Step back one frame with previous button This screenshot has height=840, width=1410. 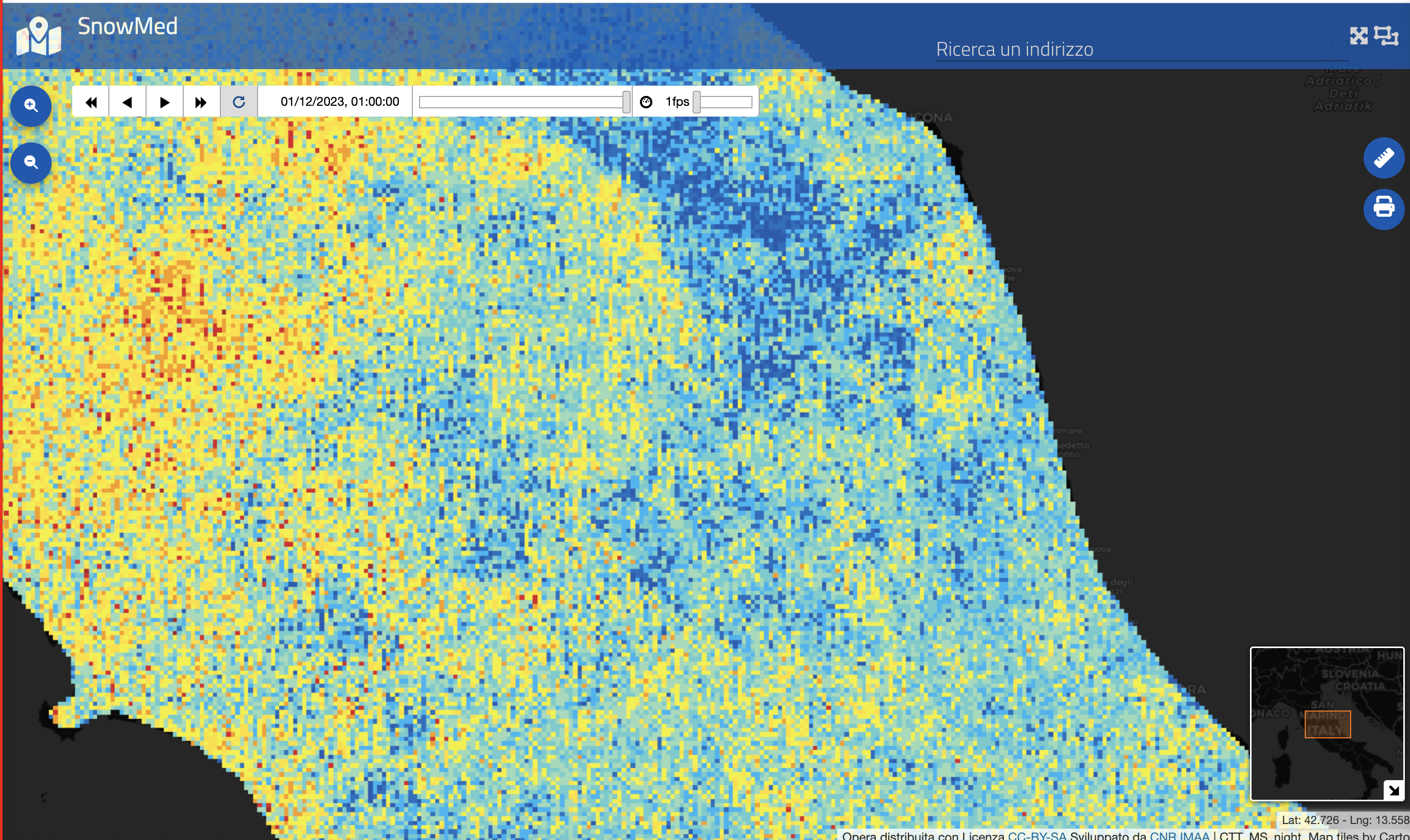click(x=127, y=101)
